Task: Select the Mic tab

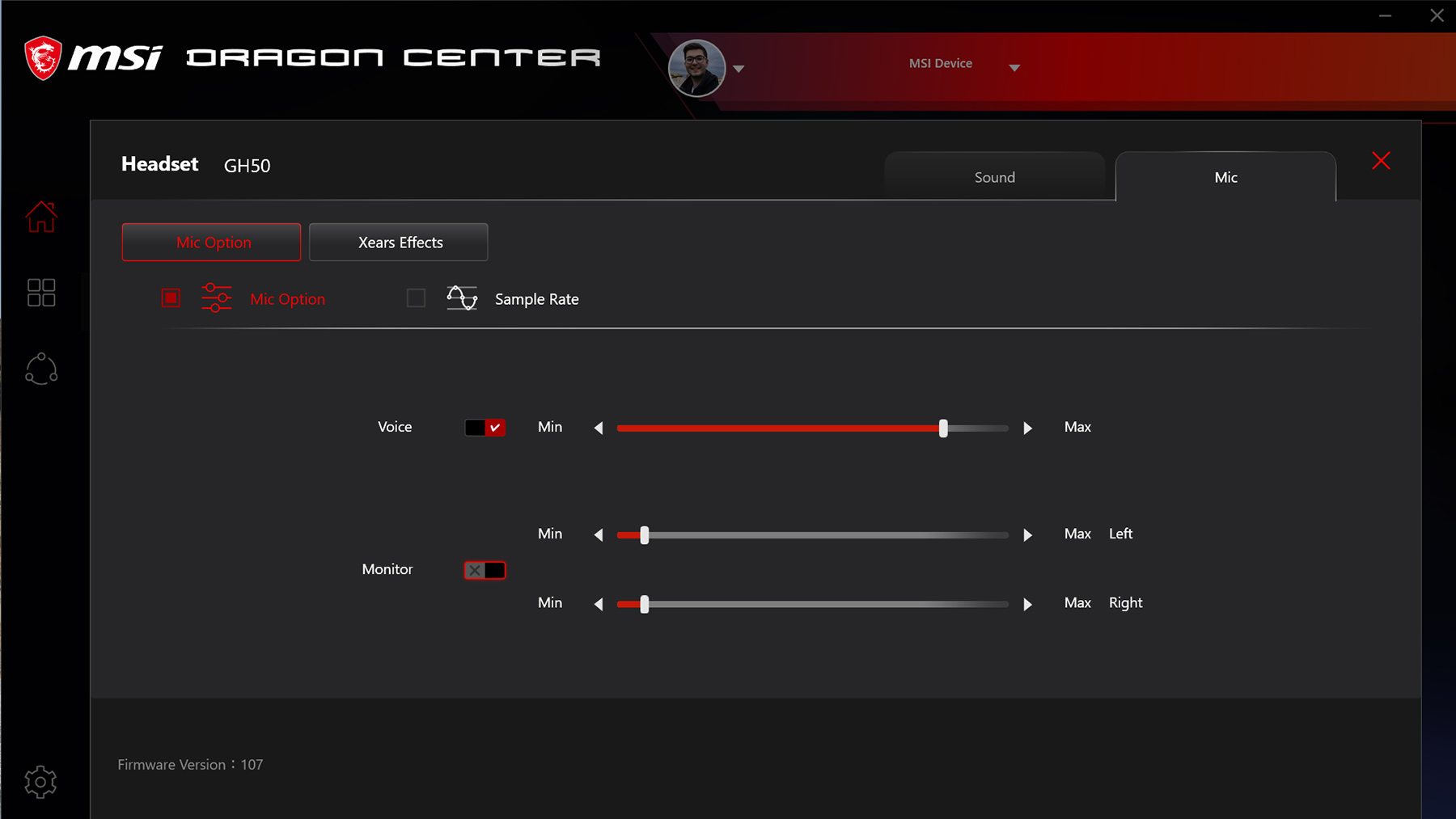Action: pos(1225,176)
